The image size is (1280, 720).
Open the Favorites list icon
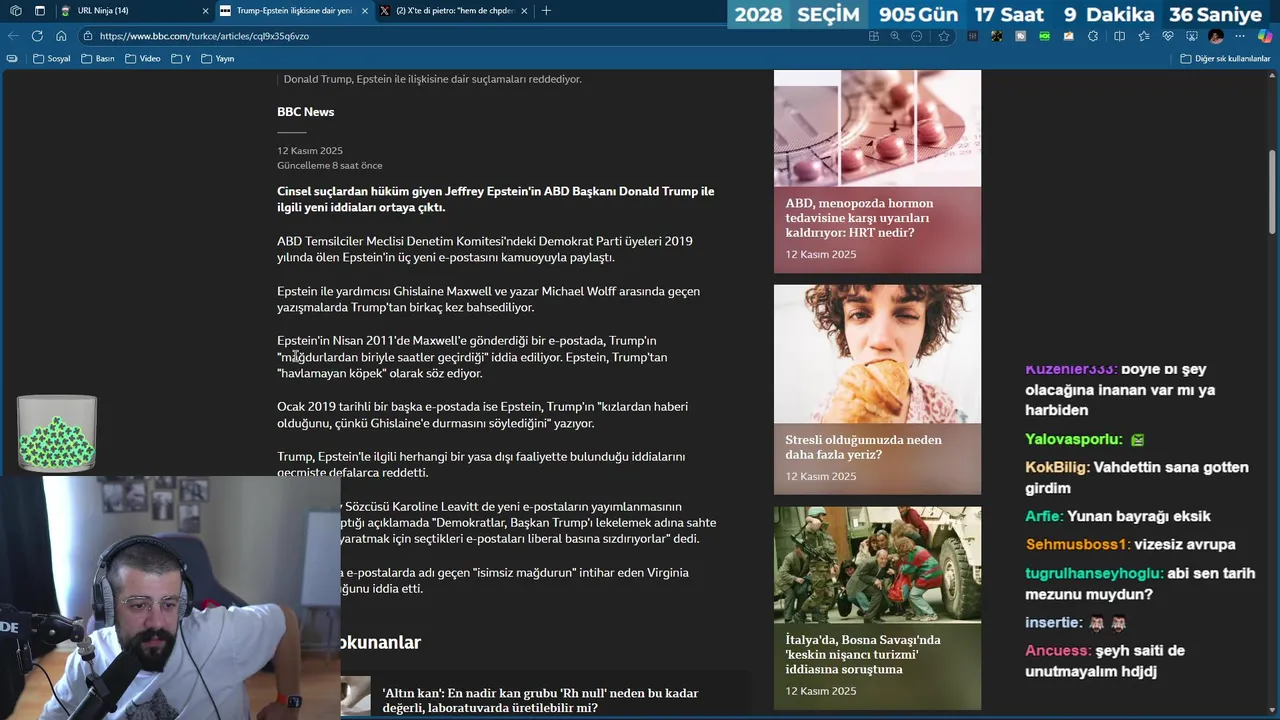pos(1143,36)
